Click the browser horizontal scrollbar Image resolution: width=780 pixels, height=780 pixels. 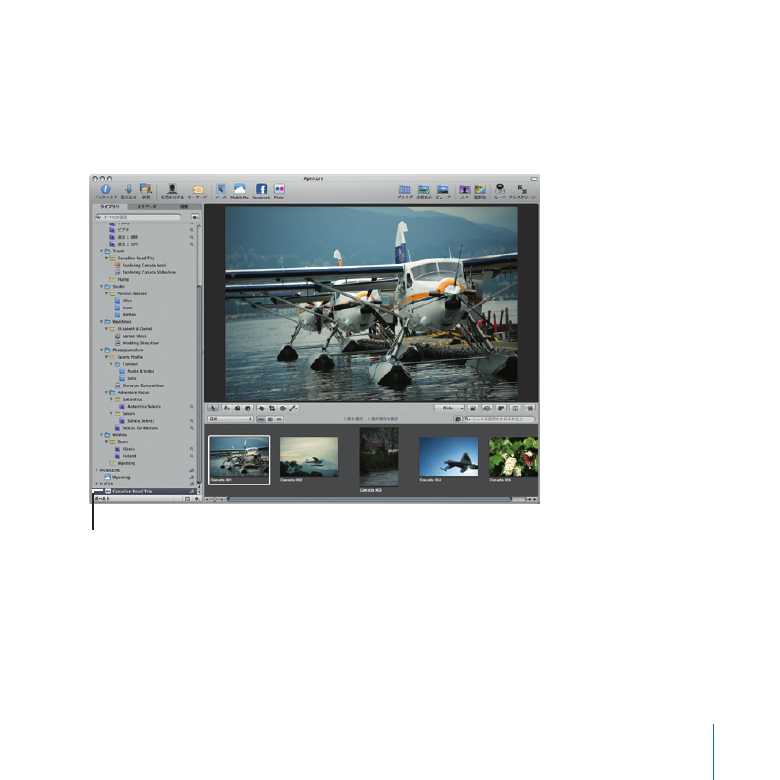(370, 499)
